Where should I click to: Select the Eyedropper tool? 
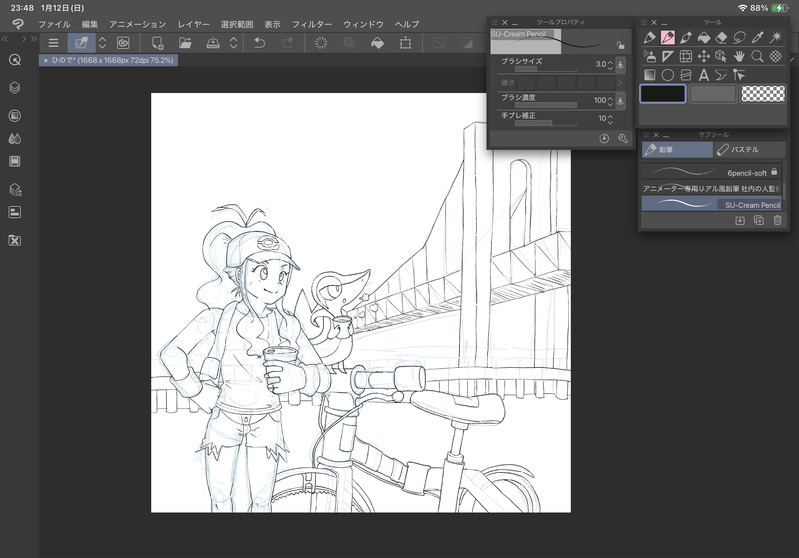[758, 37]
